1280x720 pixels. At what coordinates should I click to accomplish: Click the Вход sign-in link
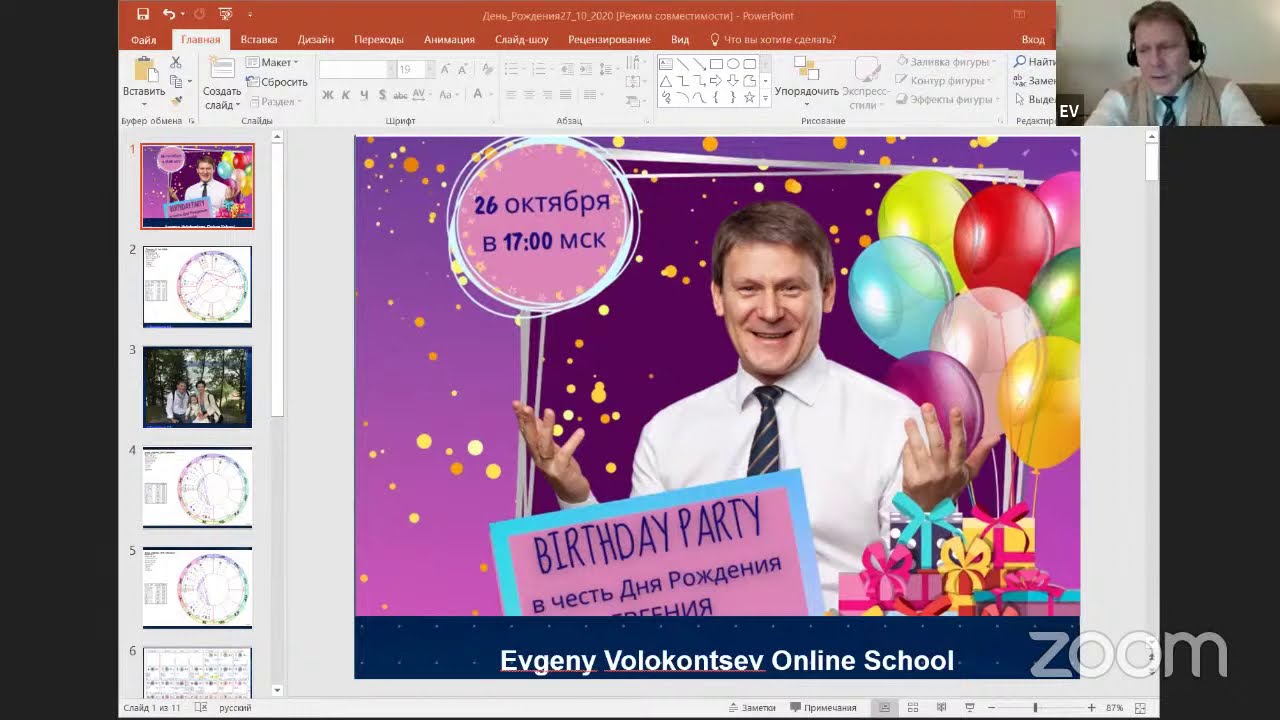(1033, 40)
